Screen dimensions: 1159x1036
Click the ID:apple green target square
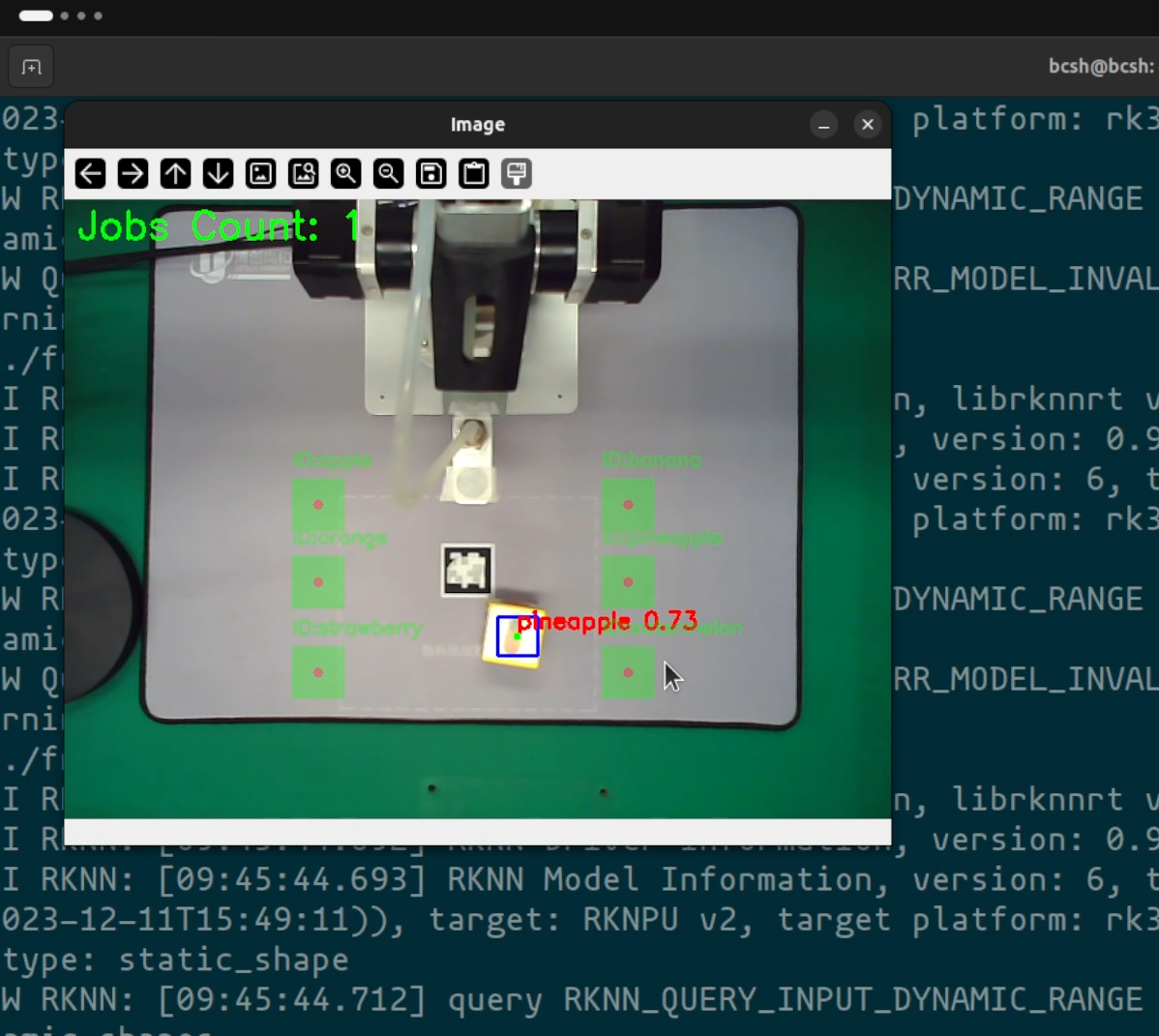coord(318,505)
